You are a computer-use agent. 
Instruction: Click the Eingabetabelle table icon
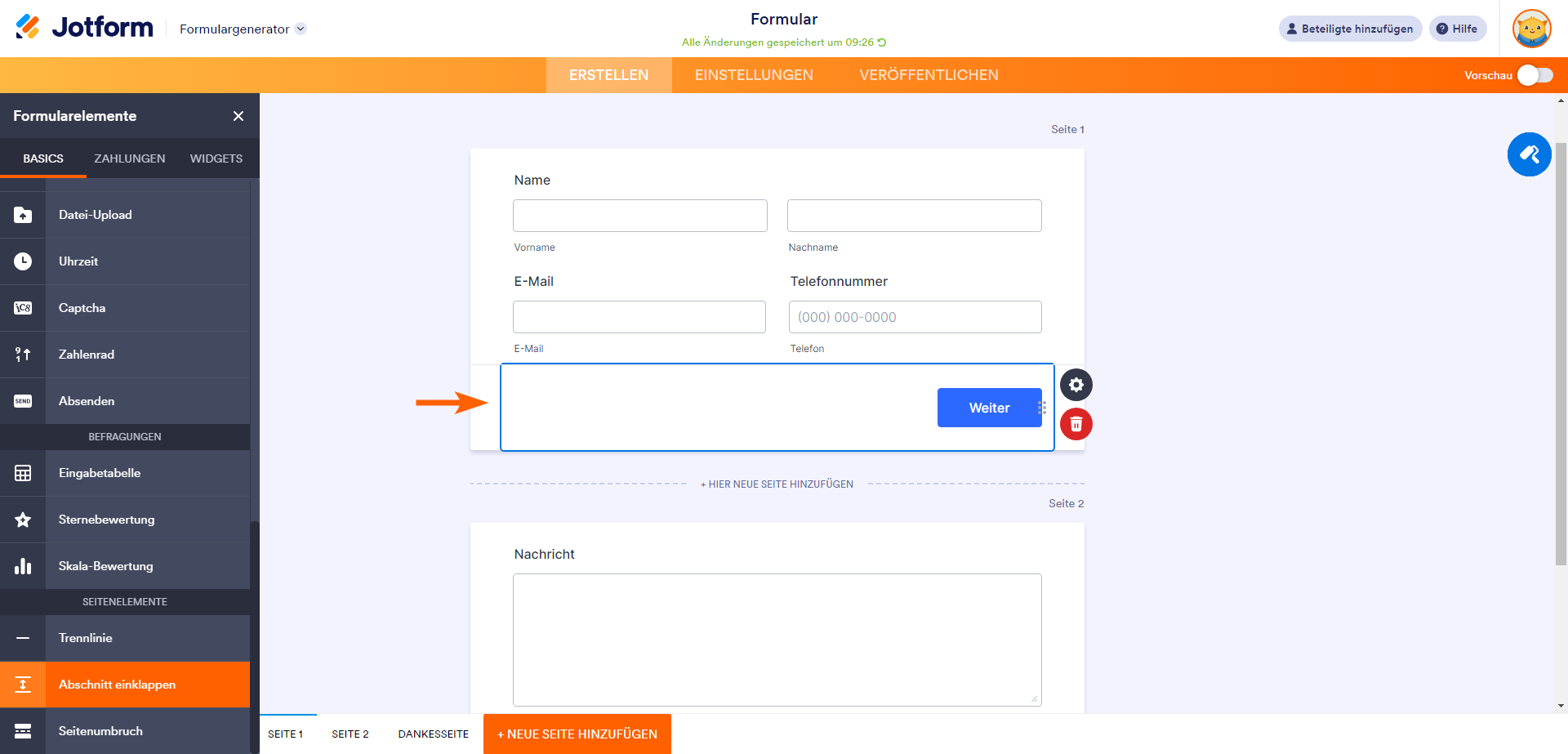(x=23, y=473)
